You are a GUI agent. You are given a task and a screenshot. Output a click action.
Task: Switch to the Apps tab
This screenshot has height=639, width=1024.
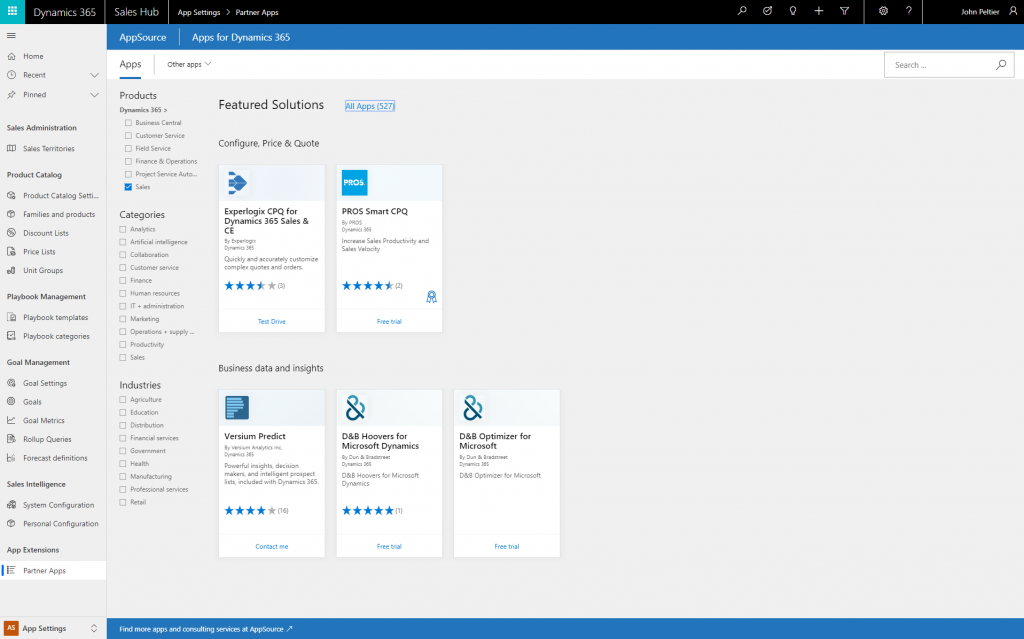point(130,63)
